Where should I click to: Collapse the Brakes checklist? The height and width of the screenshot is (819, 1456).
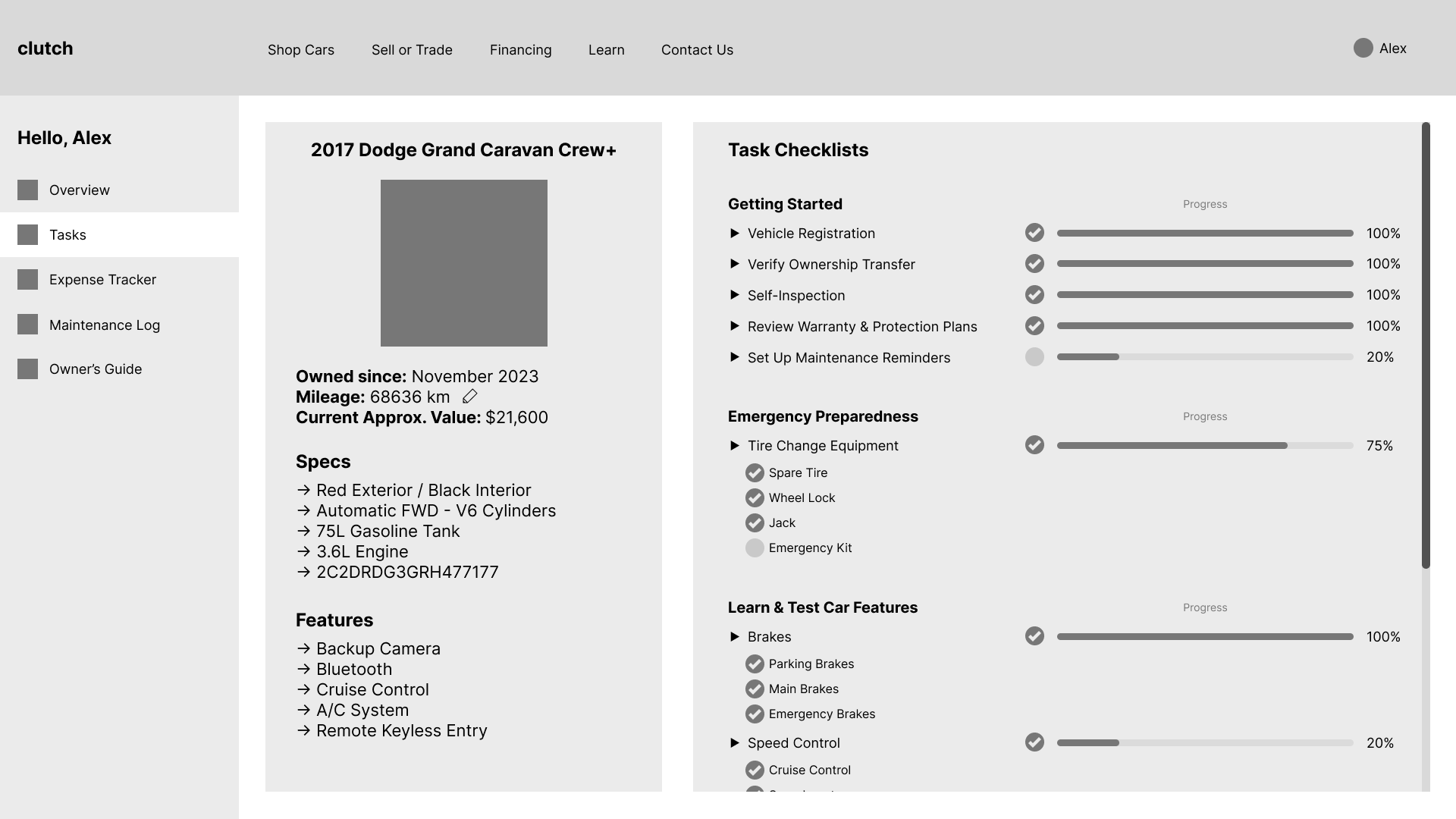coord(734,637)
